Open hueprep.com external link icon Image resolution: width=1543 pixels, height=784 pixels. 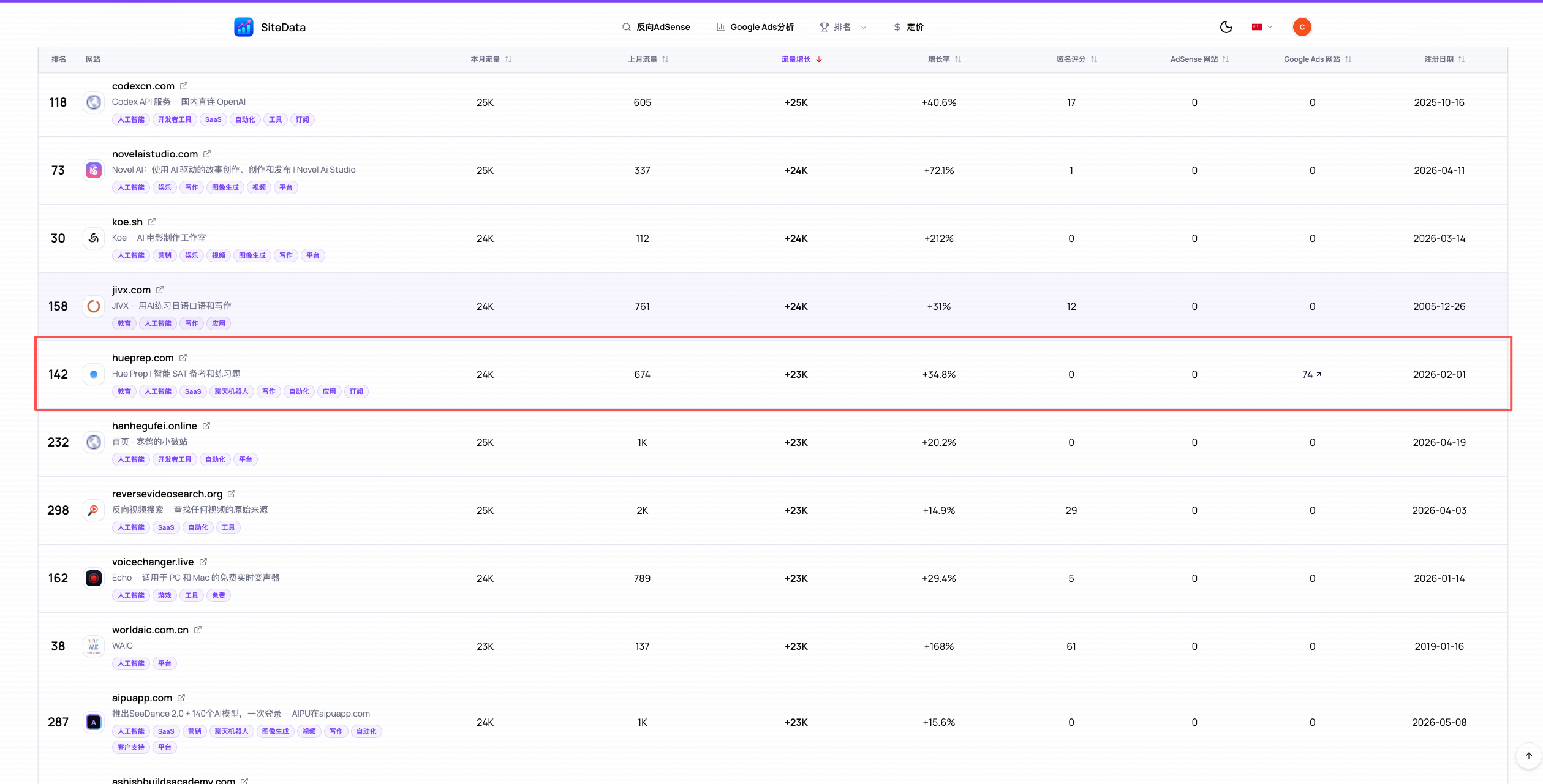tap(183, 358)
